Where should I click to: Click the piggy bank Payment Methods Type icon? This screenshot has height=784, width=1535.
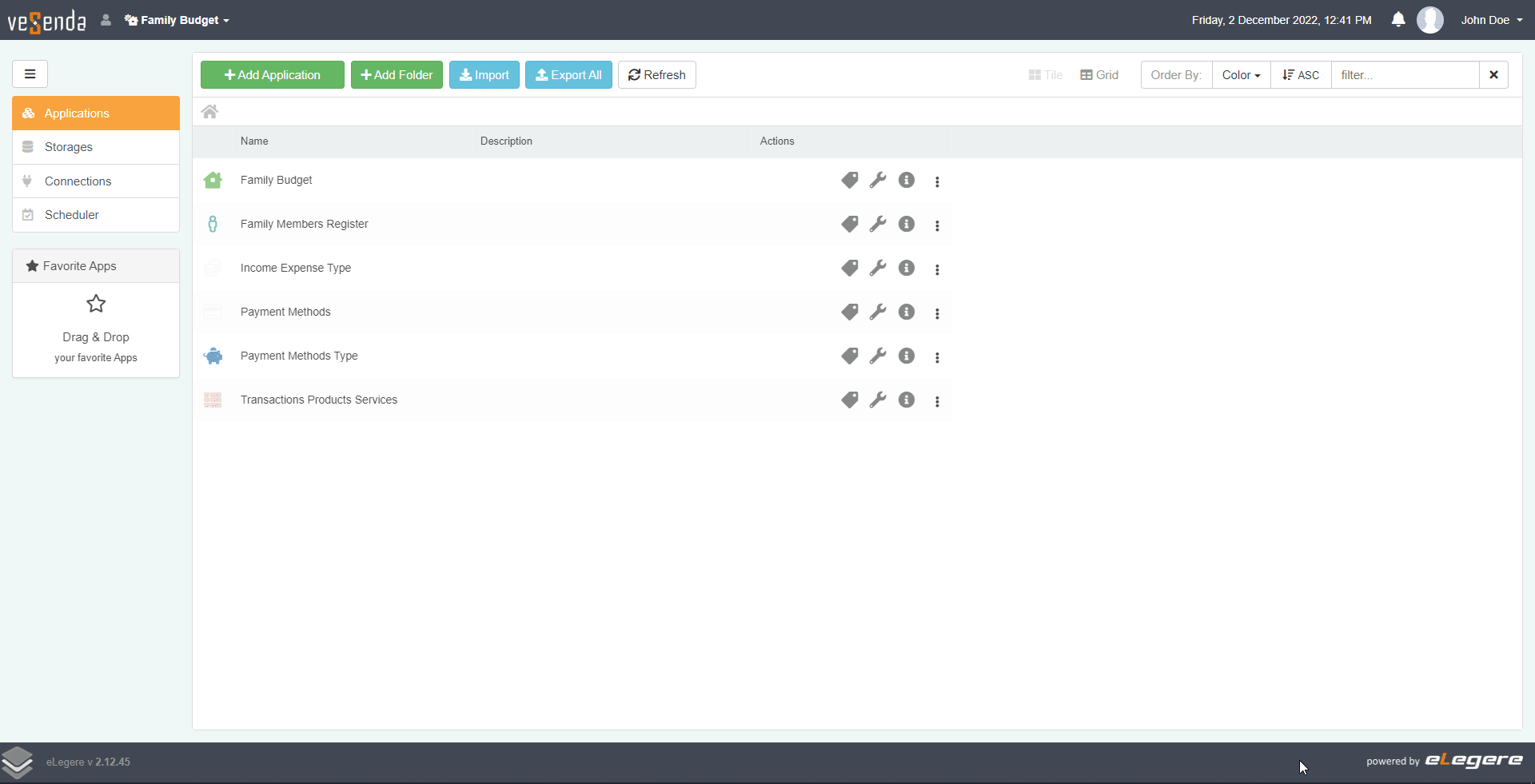[213, 356]
